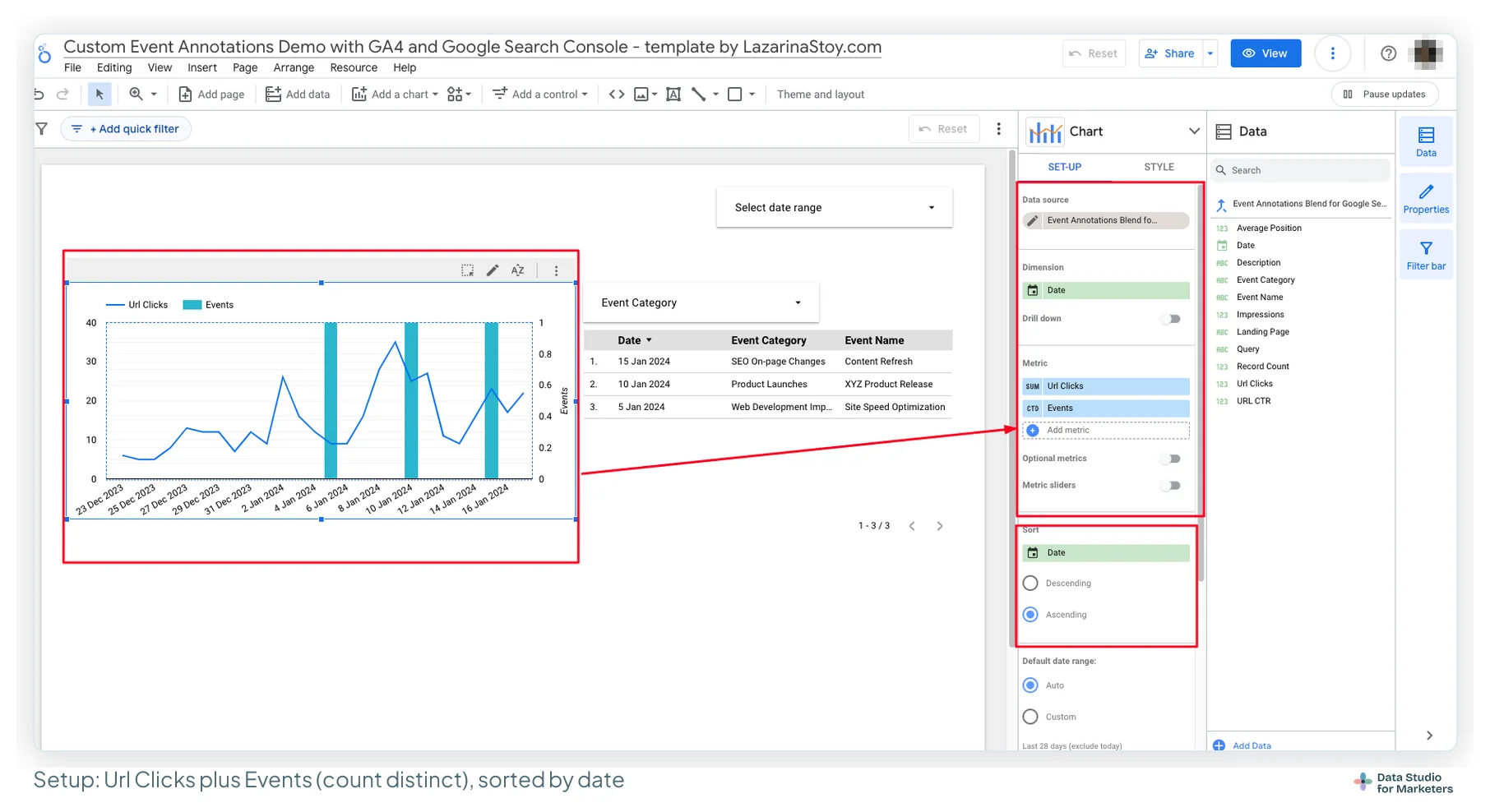Click the redo arrow icon
Image resolution: width=1490 pixels, height=812 pixels.
(62, 95)
